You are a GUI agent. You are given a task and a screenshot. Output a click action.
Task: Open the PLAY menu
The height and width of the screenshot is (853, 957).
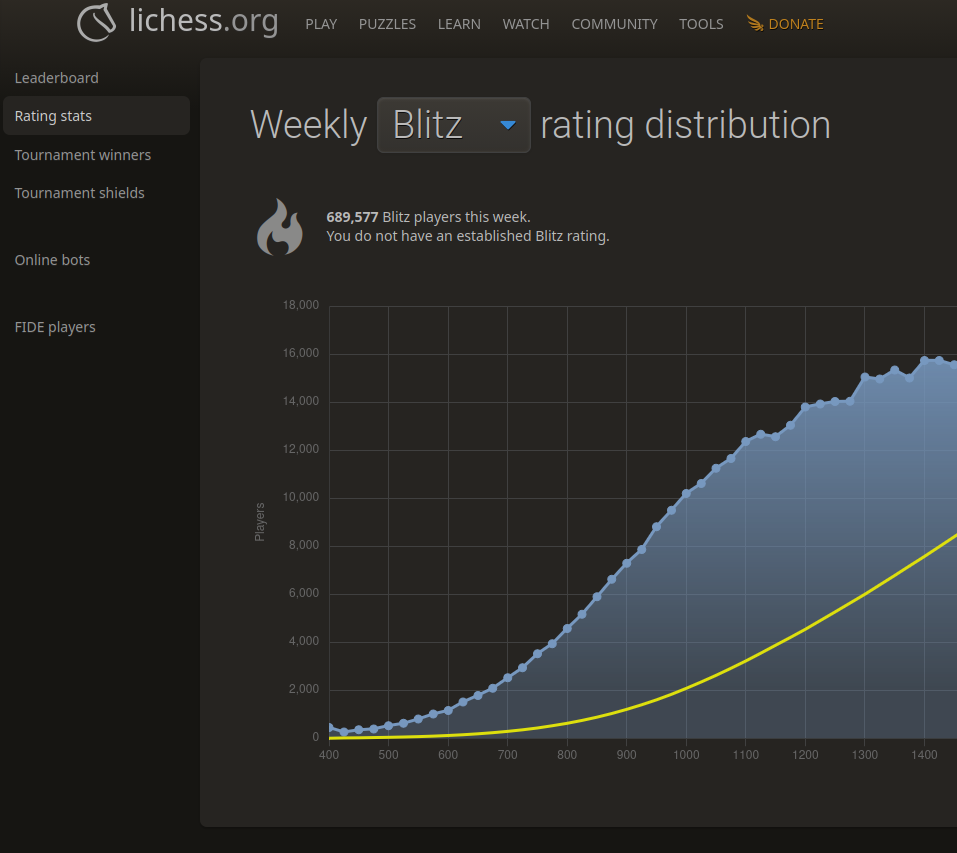point(321,24)
